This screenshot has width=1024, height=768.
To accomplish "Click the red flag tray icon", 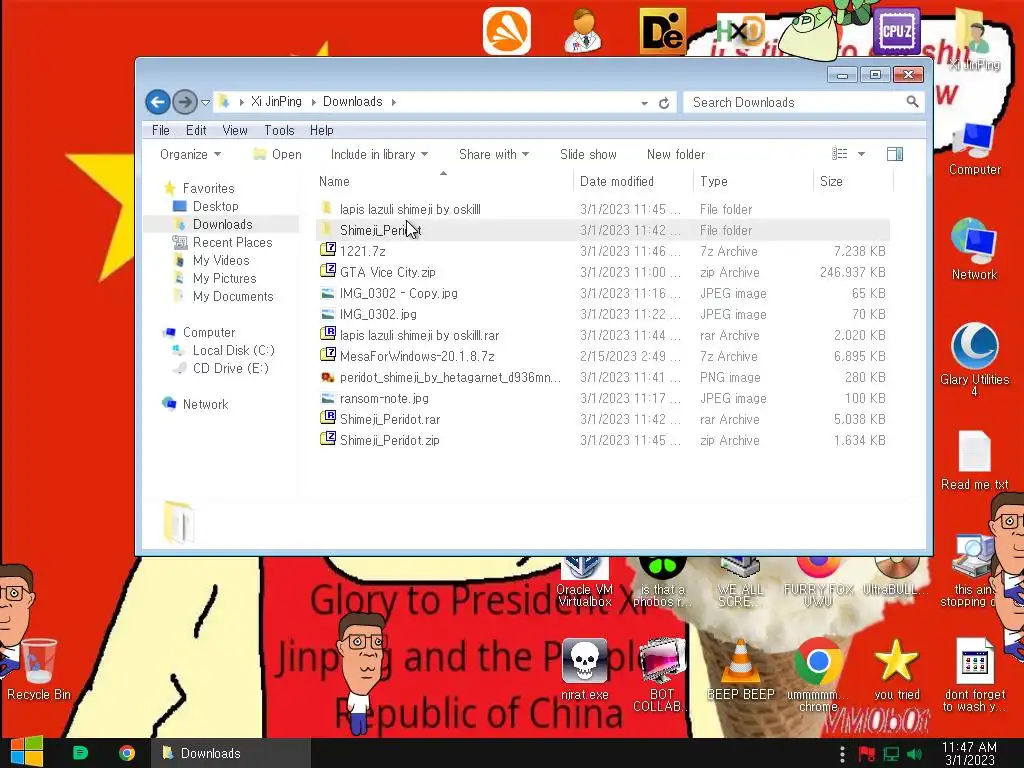I will (867, 754).
